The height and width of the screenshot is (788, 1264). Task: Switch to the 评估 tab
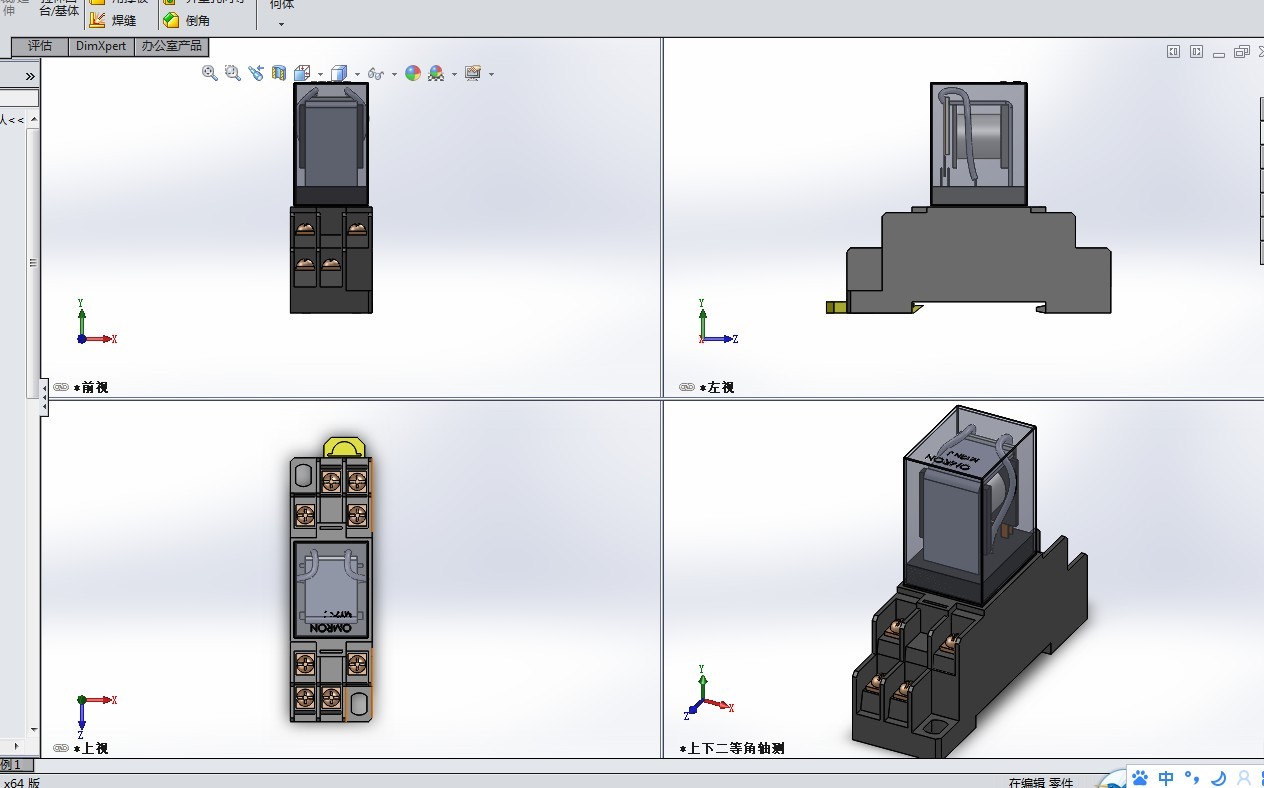point(40,46)
